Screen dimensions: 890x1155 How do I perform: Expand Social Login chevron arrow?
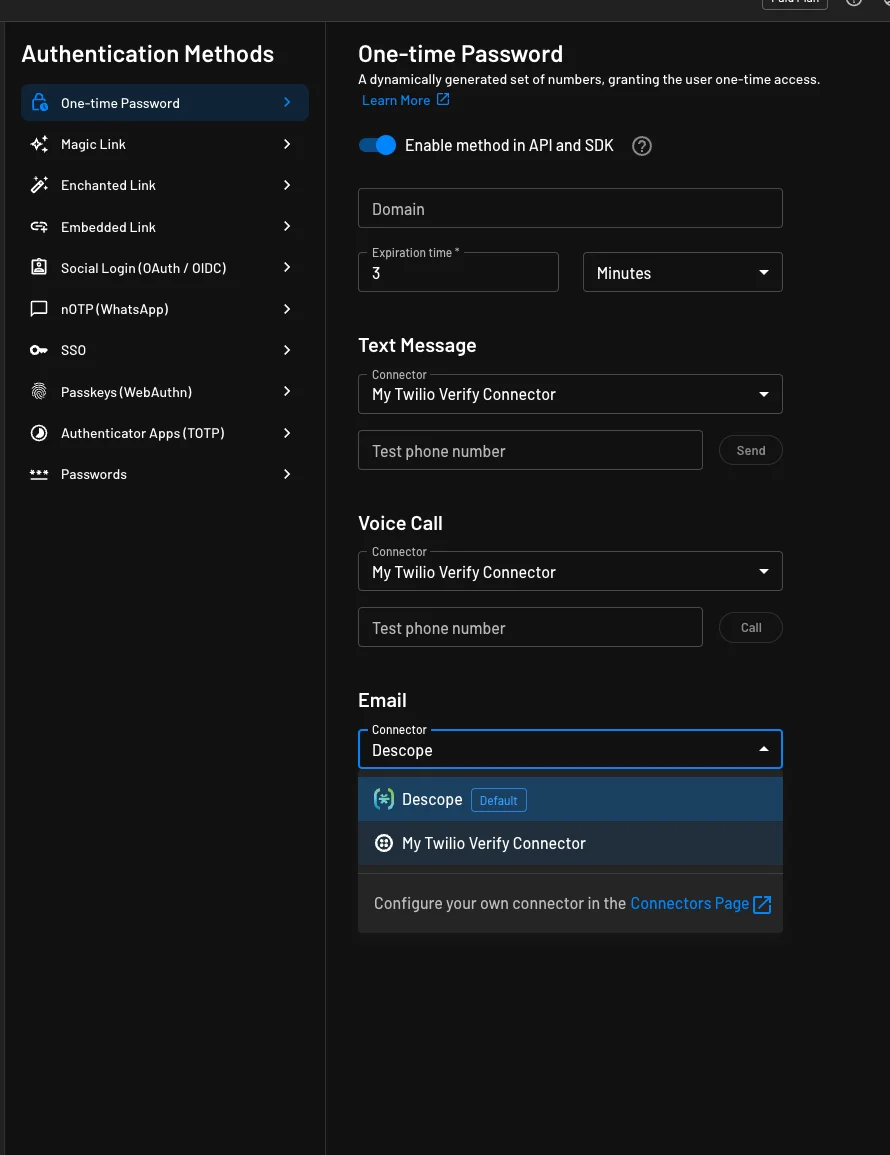click(x=287, y=267)
